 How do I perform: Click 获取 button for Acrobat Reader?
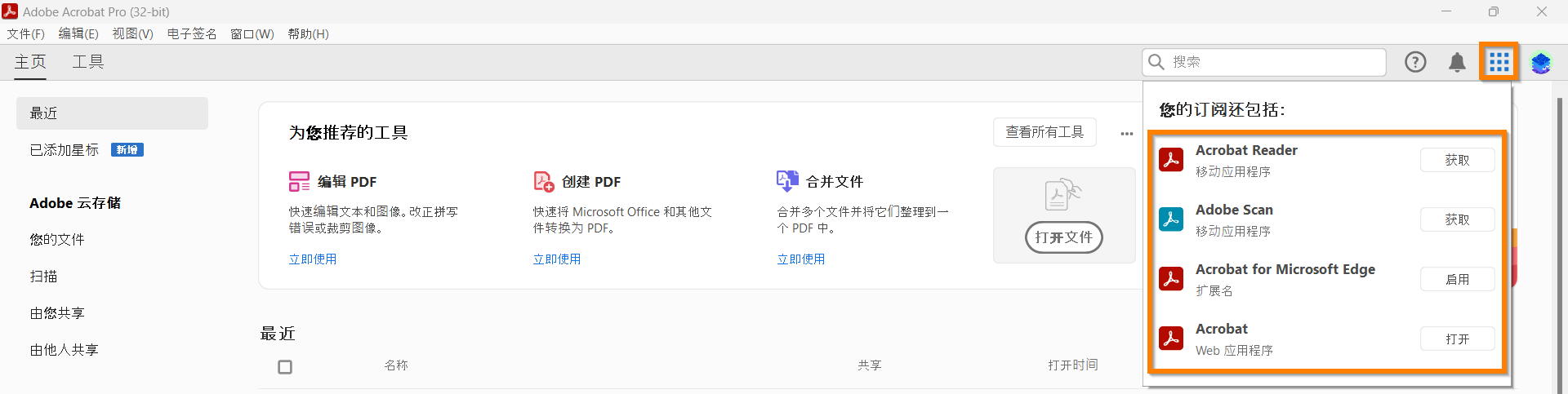click(x=1457, y=160)
